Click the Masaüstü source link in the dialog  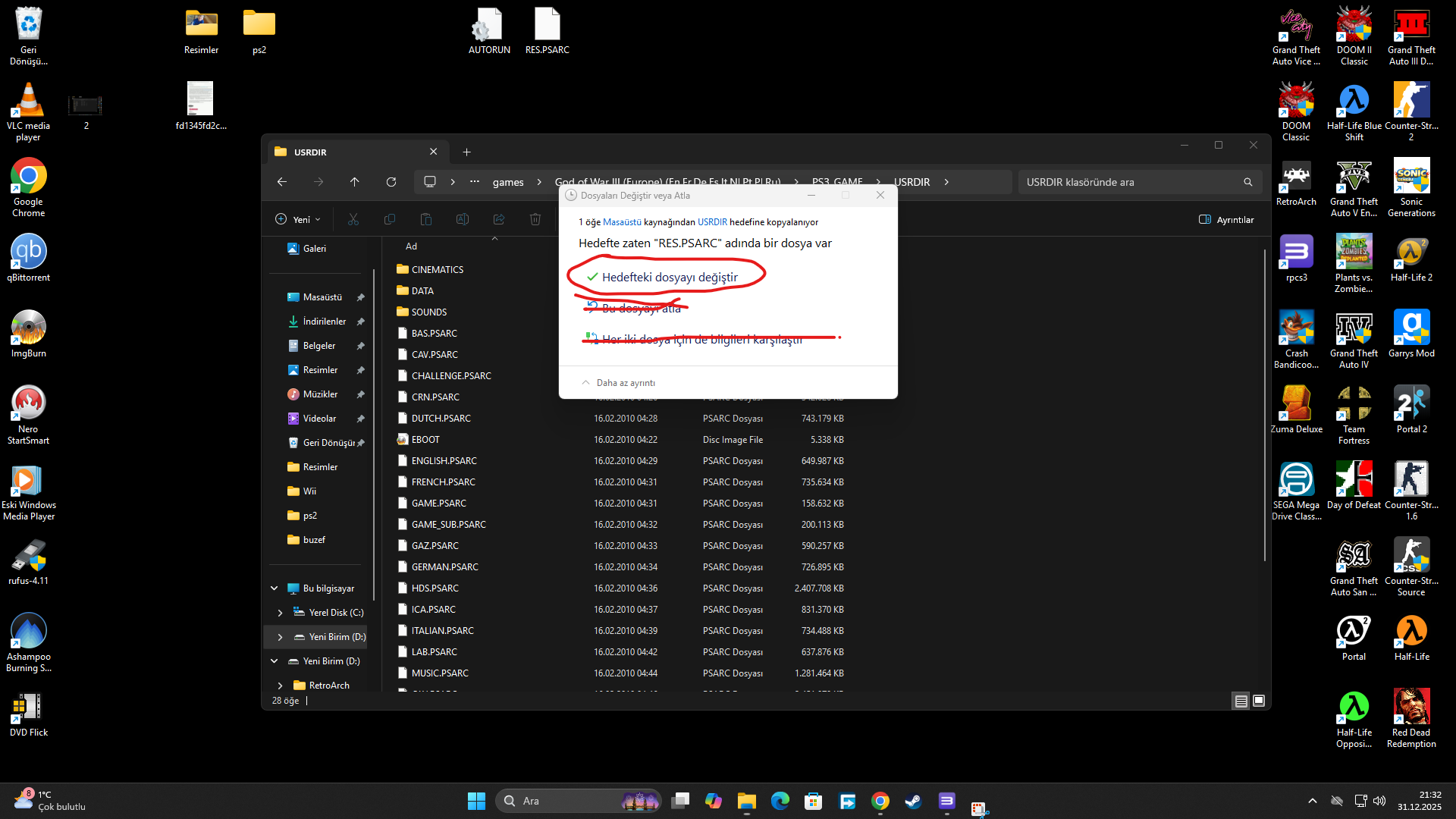point(622,222)
